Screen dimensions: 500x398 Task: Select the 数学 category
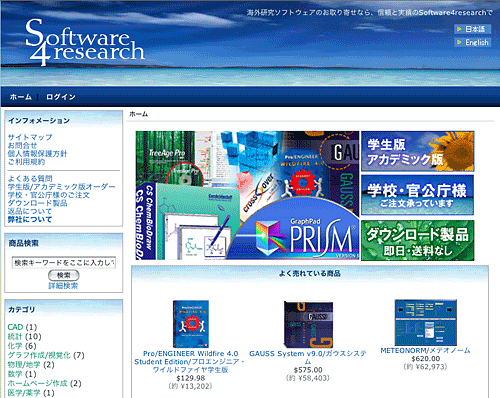tap(15, 374)
